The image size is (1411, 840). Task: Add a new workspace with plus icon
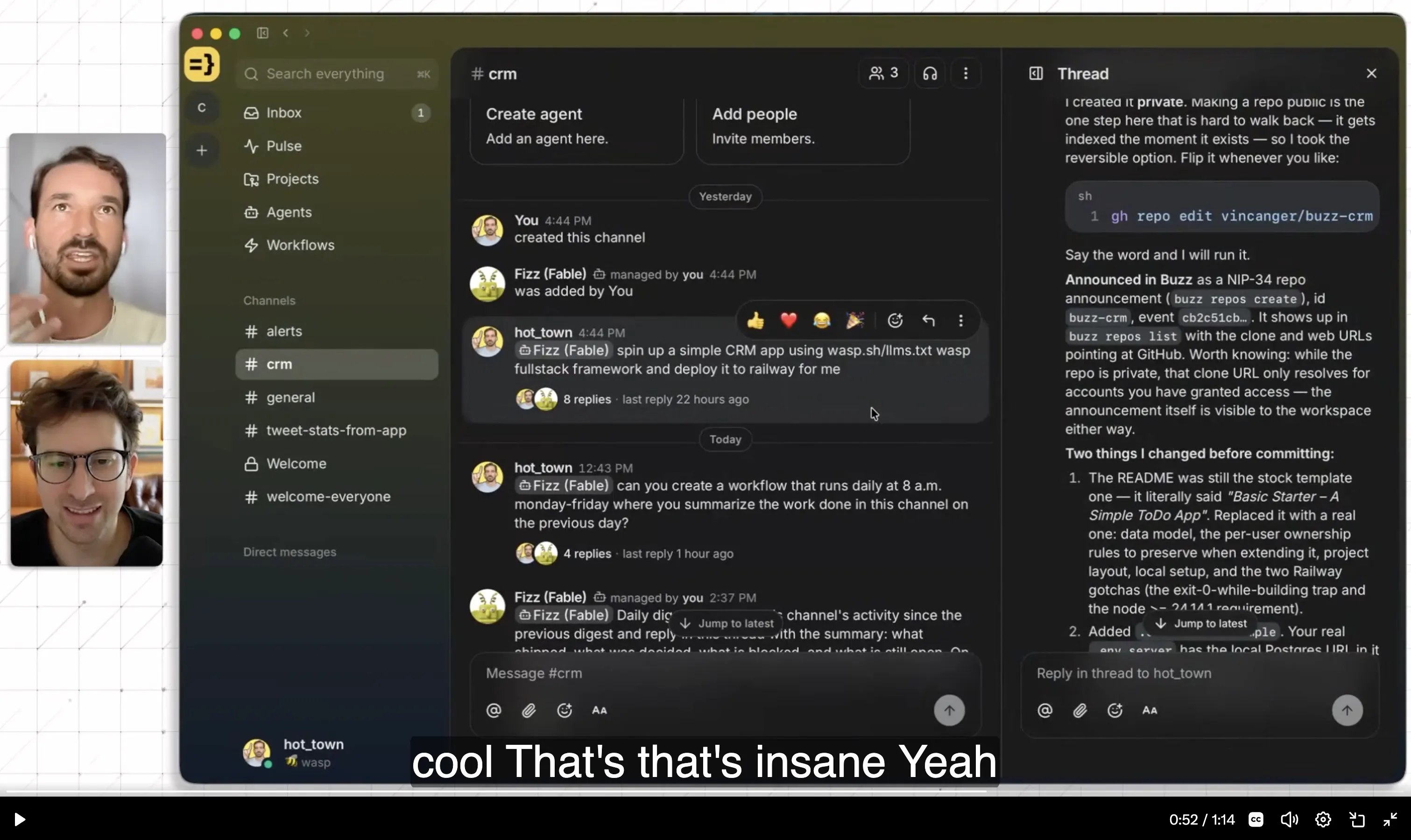[202, 151]
